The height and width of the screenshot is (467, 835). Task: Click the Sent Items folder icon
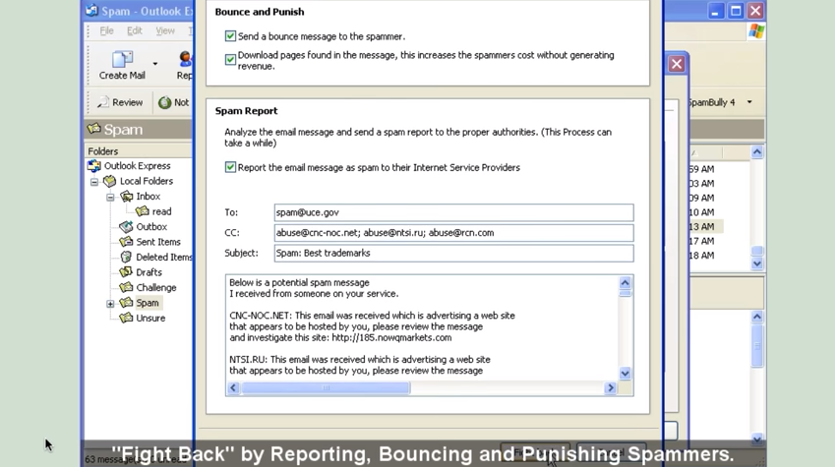126,242
